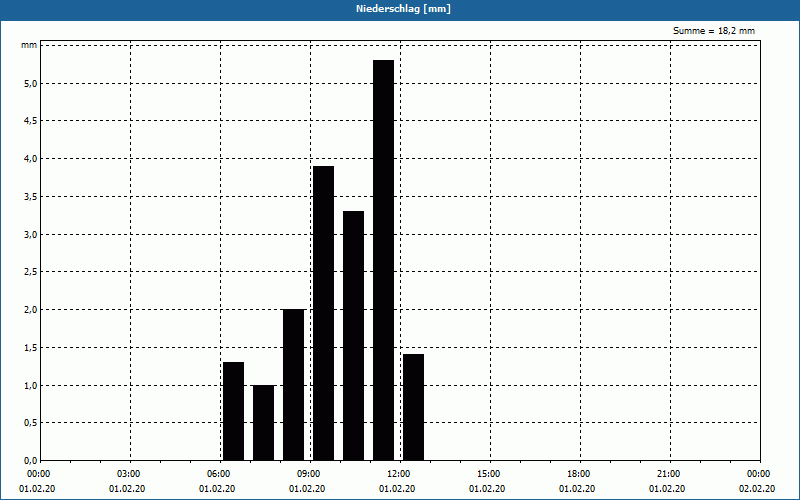The width and height of the screenshot is (800, 500).
Task: Click the 09:00 time label
Action: (311, 474)
